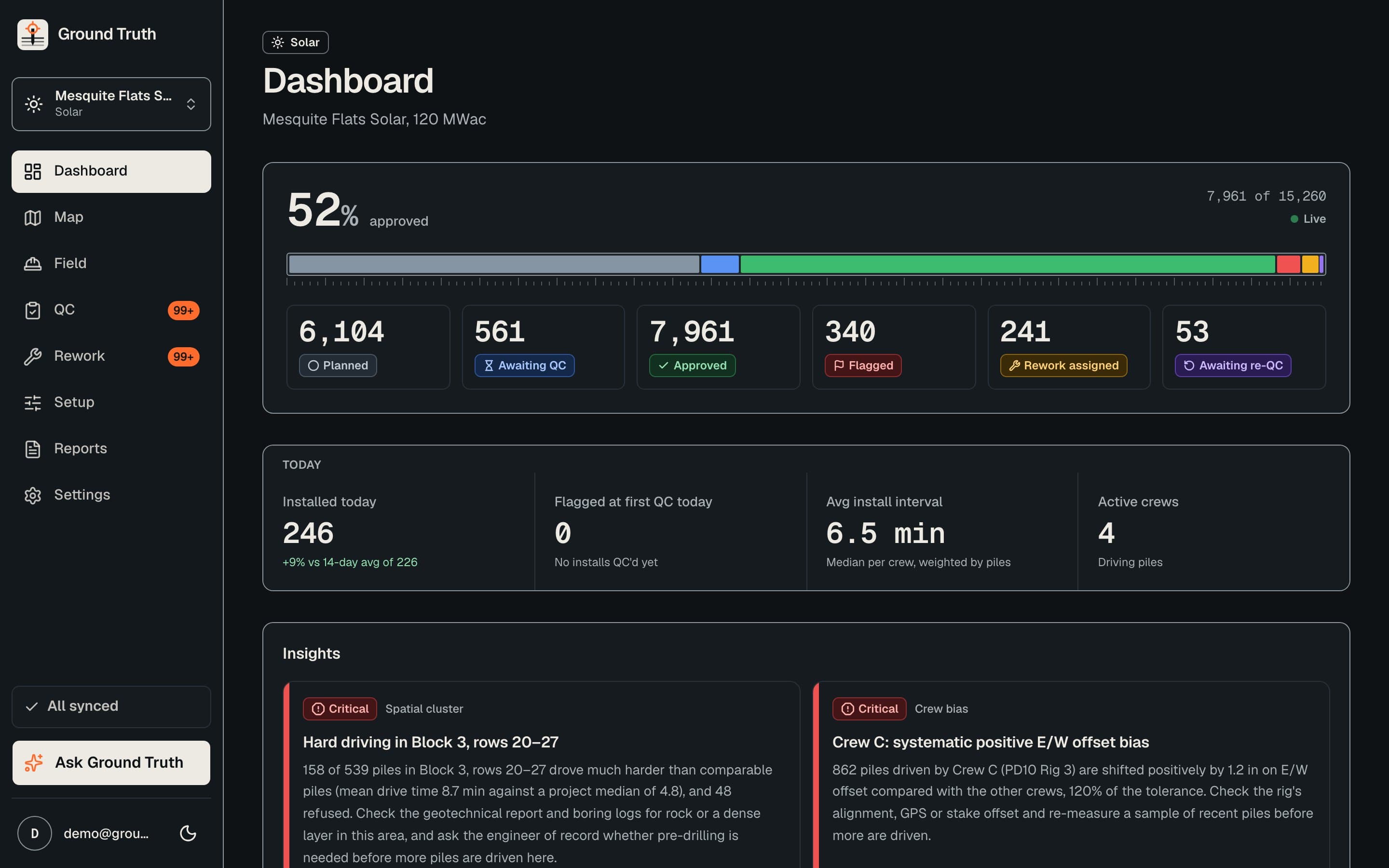Click the All synced status button
This screenshot has height=868, width=1389.
pyautogui.click(x=111, y=706)
